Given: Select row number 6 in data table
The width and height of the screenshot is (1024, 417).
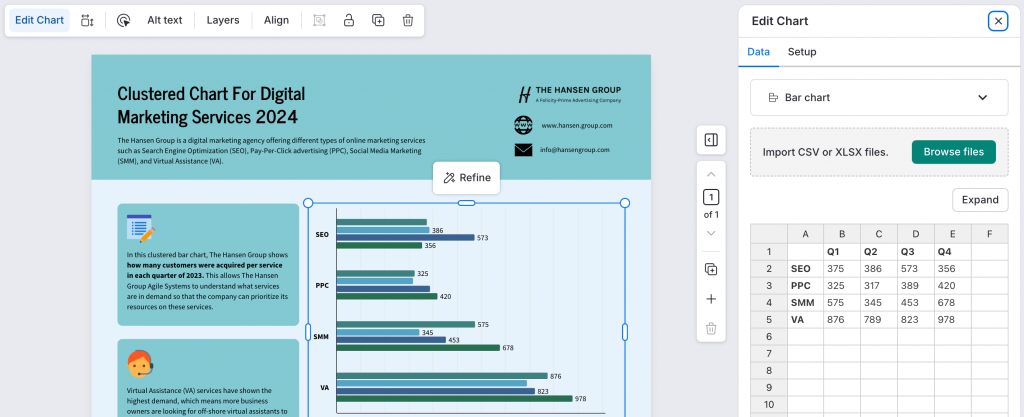Looking at the screenshot, I should (769, 337).
